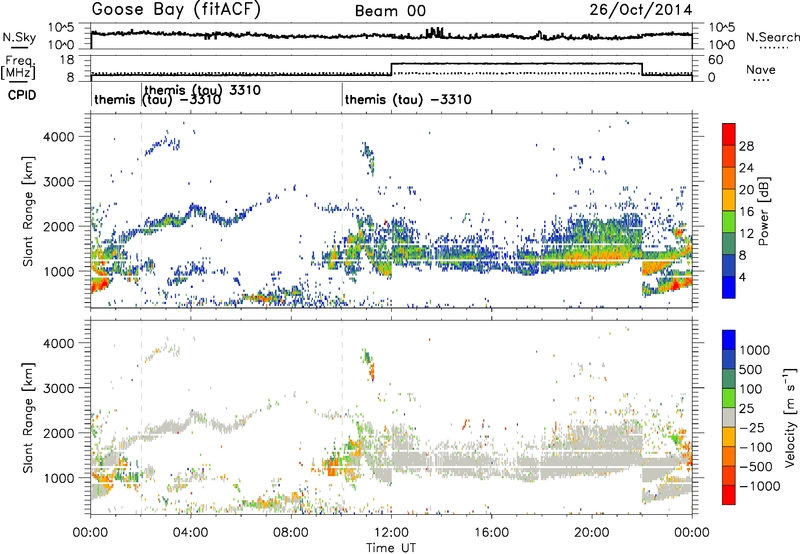Click the 'Time UT' axis title

(391, 548)
